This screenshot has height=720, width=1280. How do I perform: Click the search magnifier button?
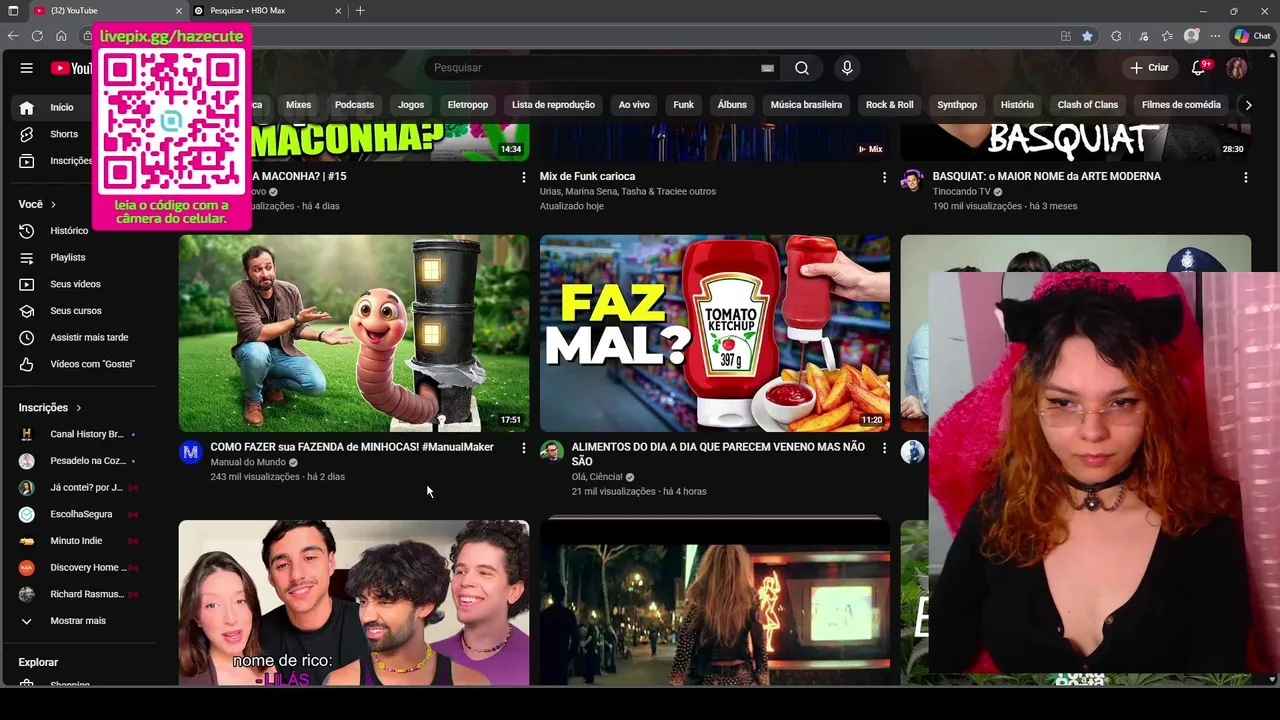coord(802,68)
